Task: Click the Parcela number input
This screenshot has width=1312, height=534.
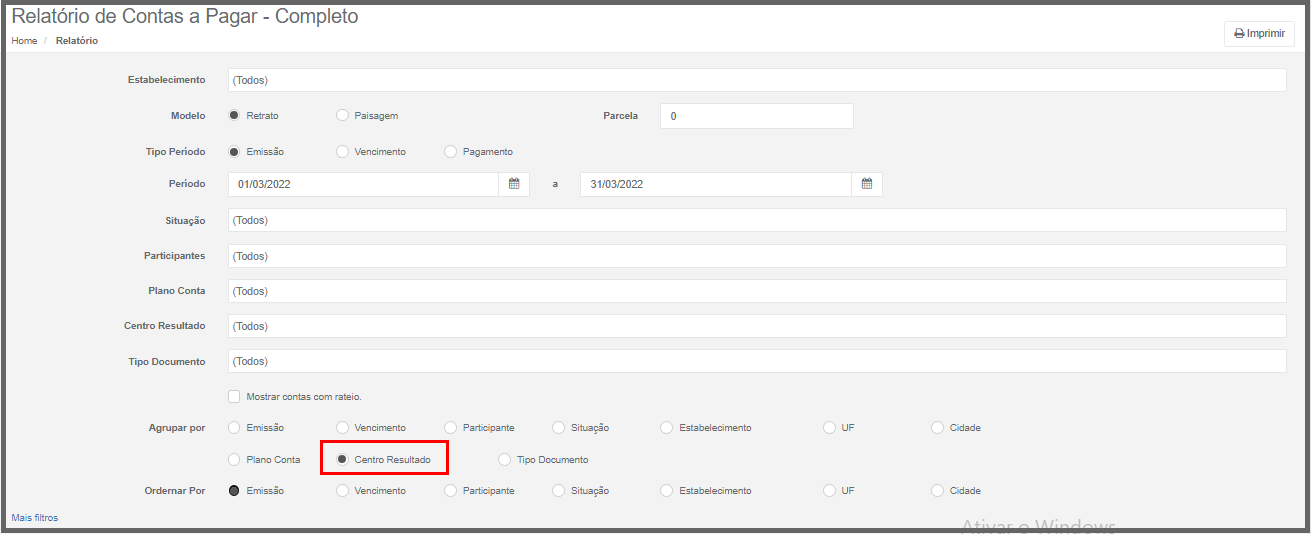Action: click(x=757, y=116)
